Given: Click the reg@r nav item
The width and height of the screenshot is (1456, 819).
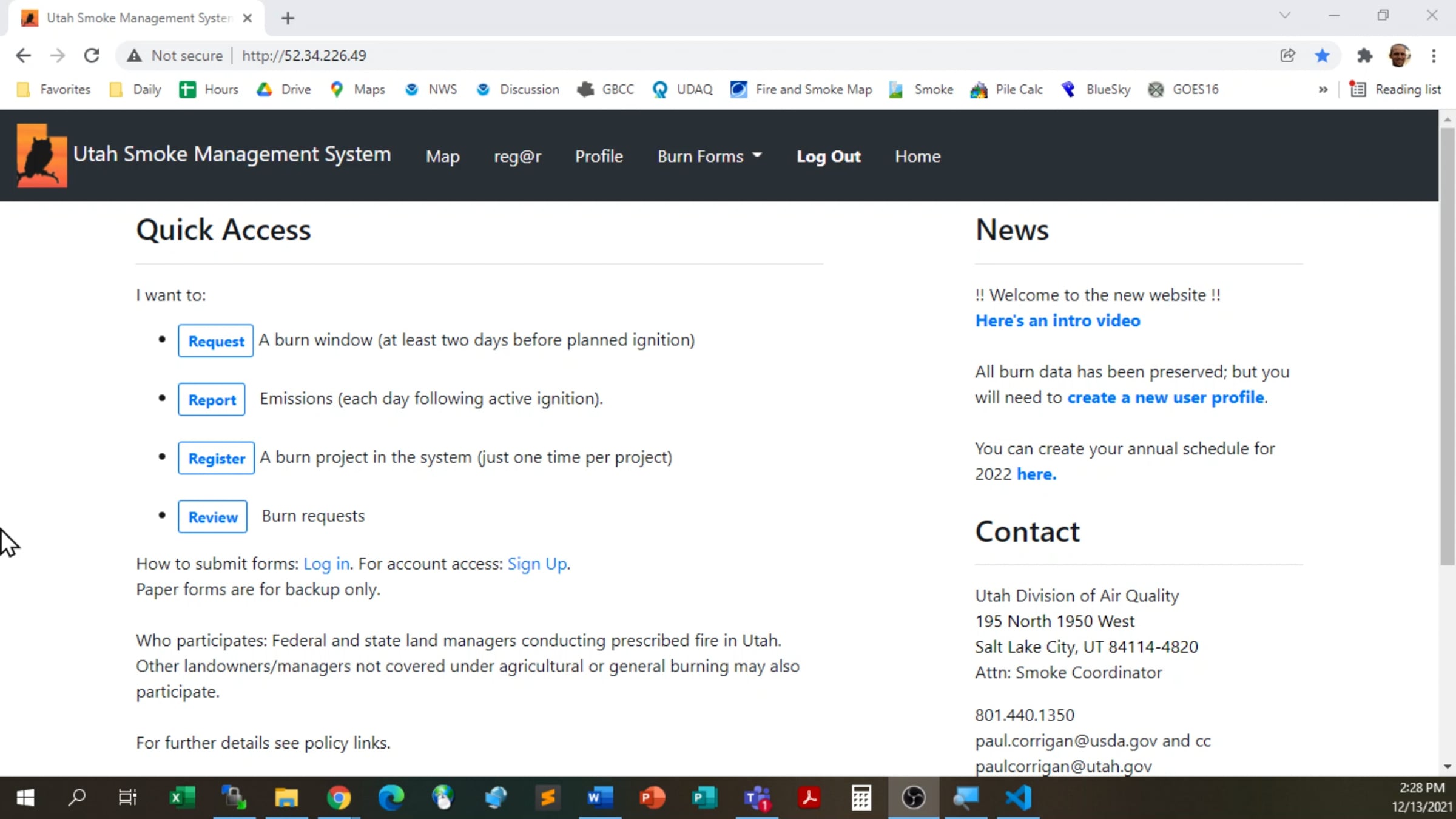Looking at the screenshot, I should coord(517,157).
